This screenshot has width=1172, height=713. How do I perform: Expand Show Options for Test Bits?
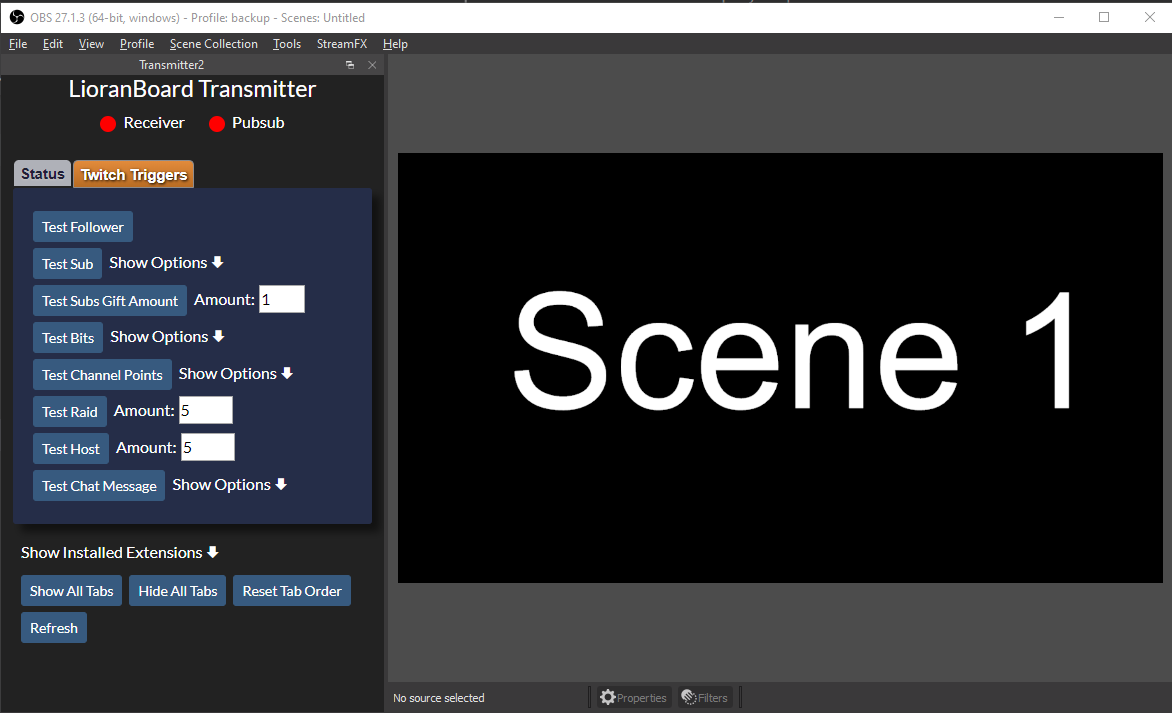click(167, 337)
